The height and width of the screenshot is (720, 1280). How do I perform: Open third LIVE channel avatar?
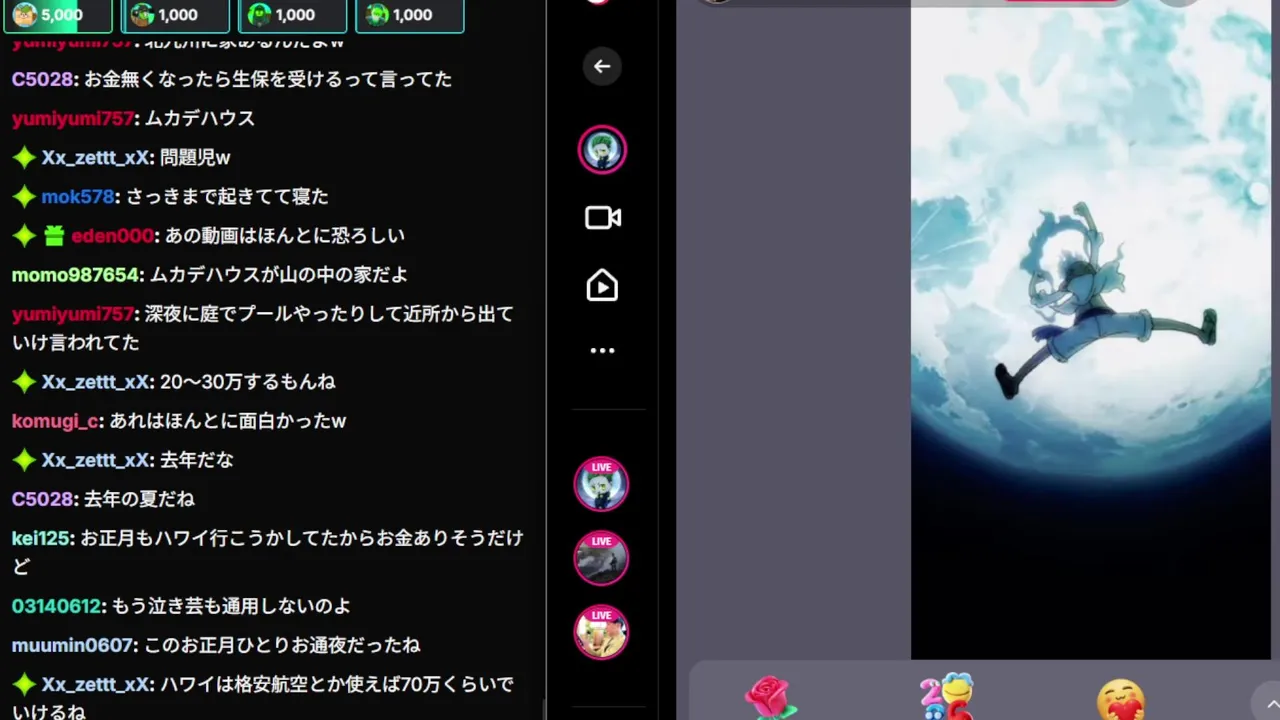click(x=601, y=632)
